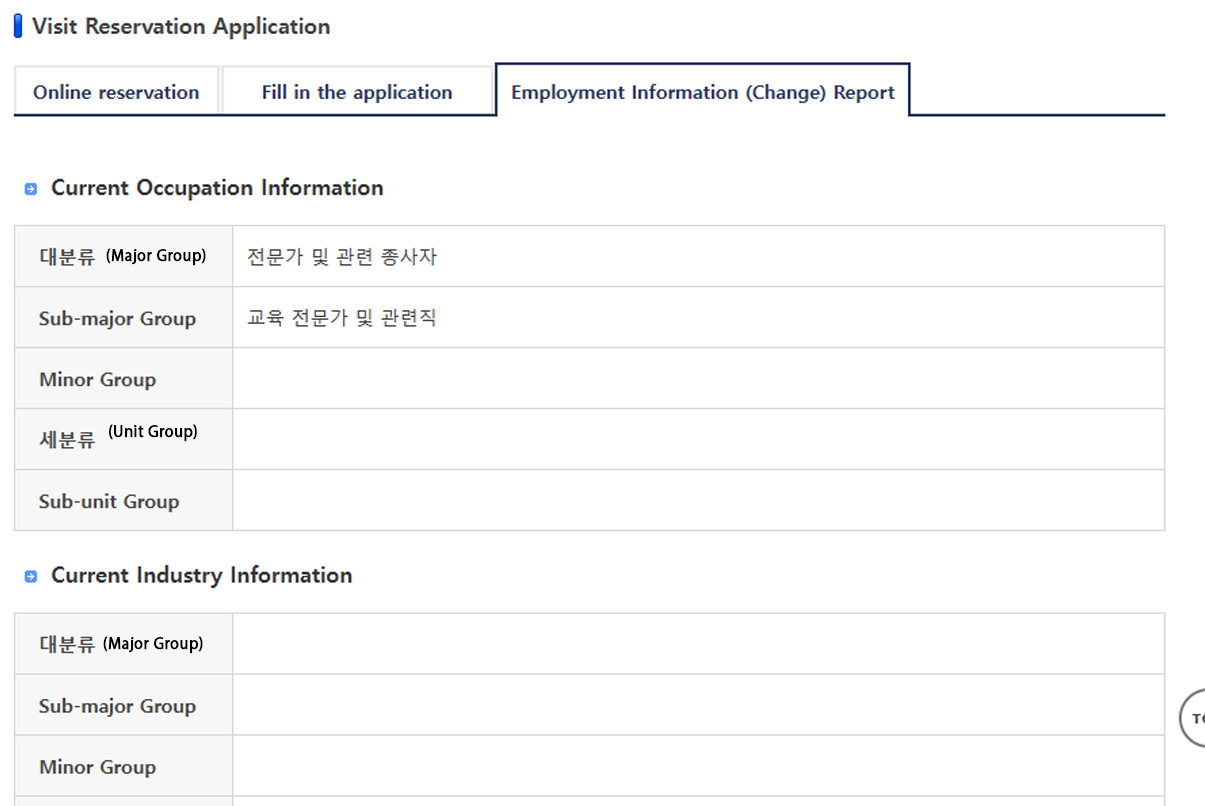
Task: Click blue bar icon beside Visit Reservation Application
Action: 18,27
